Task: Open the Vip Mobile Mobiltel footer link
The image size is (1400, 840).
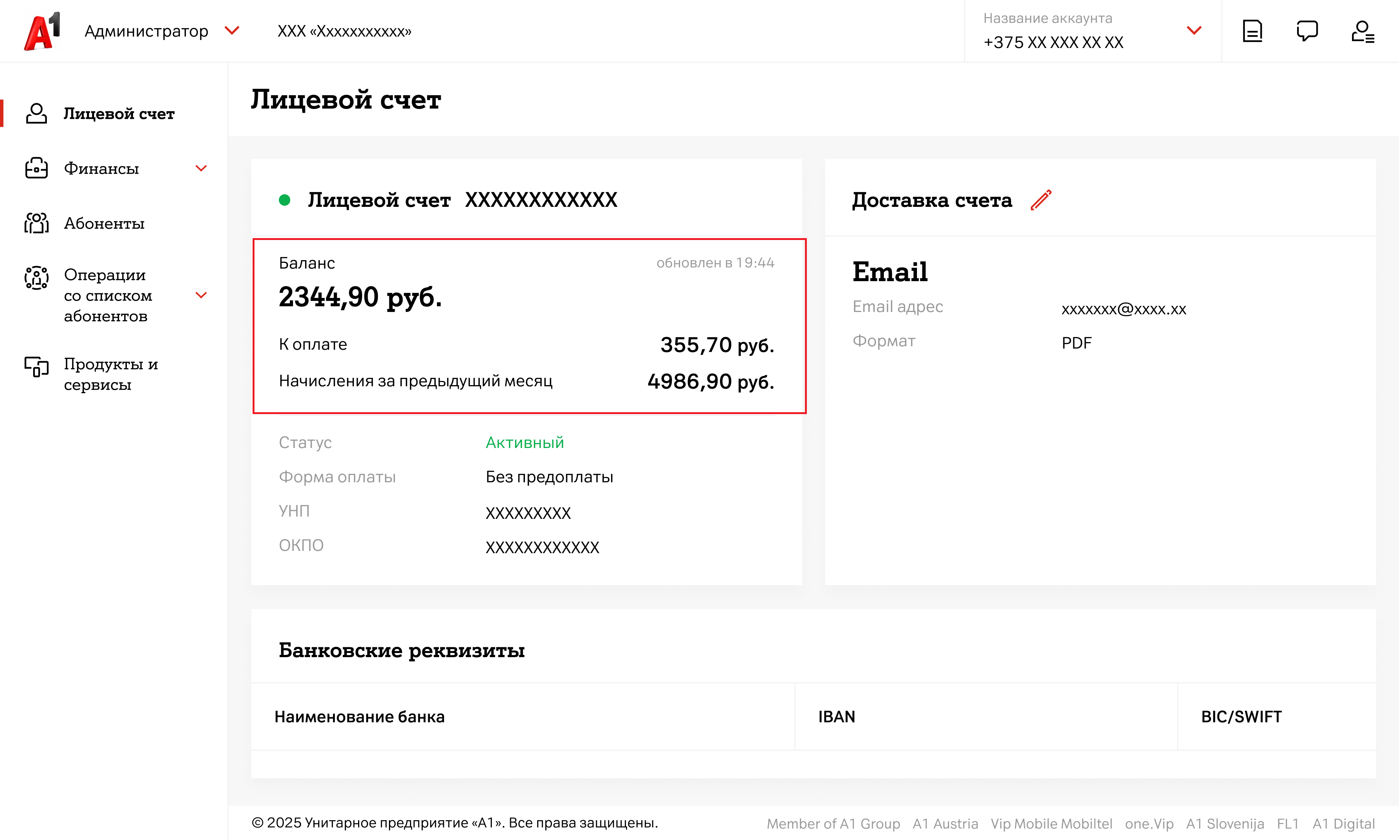Action: (x=1051, y=824)
